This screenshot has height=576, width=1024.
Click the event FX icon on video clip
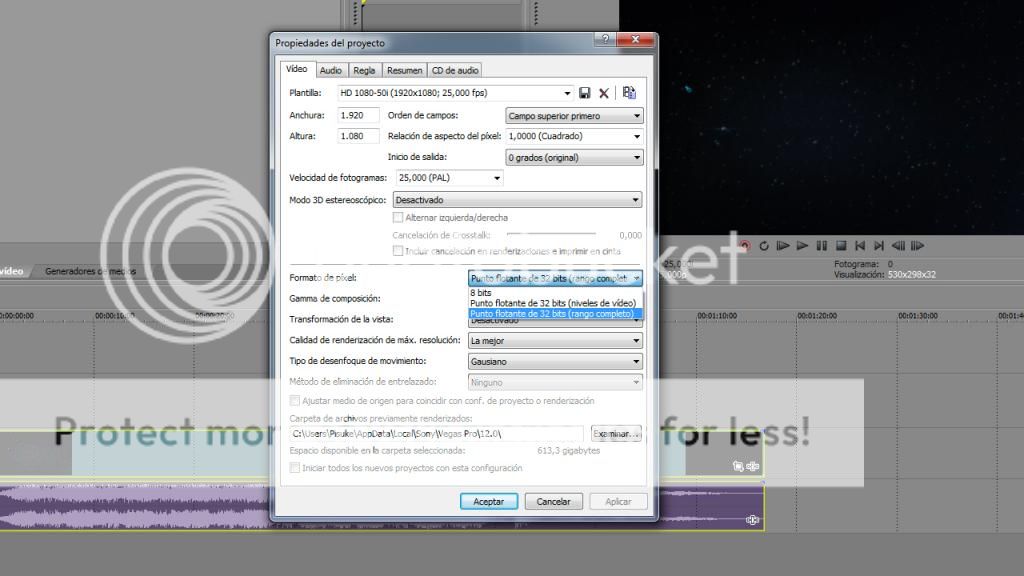(x=752, y=466)
